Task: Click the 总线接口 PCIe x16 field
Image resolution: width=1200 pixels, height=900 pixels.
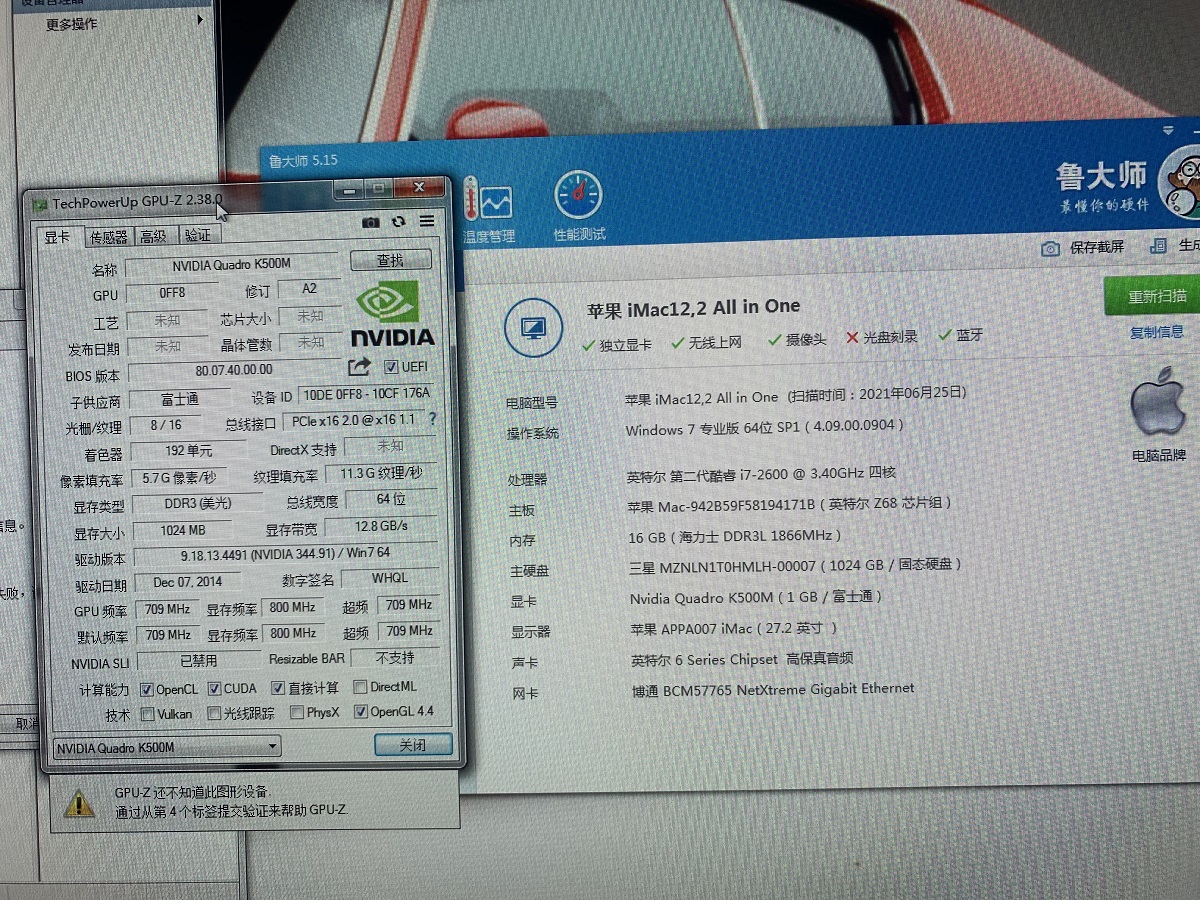Action: [353, 420]
